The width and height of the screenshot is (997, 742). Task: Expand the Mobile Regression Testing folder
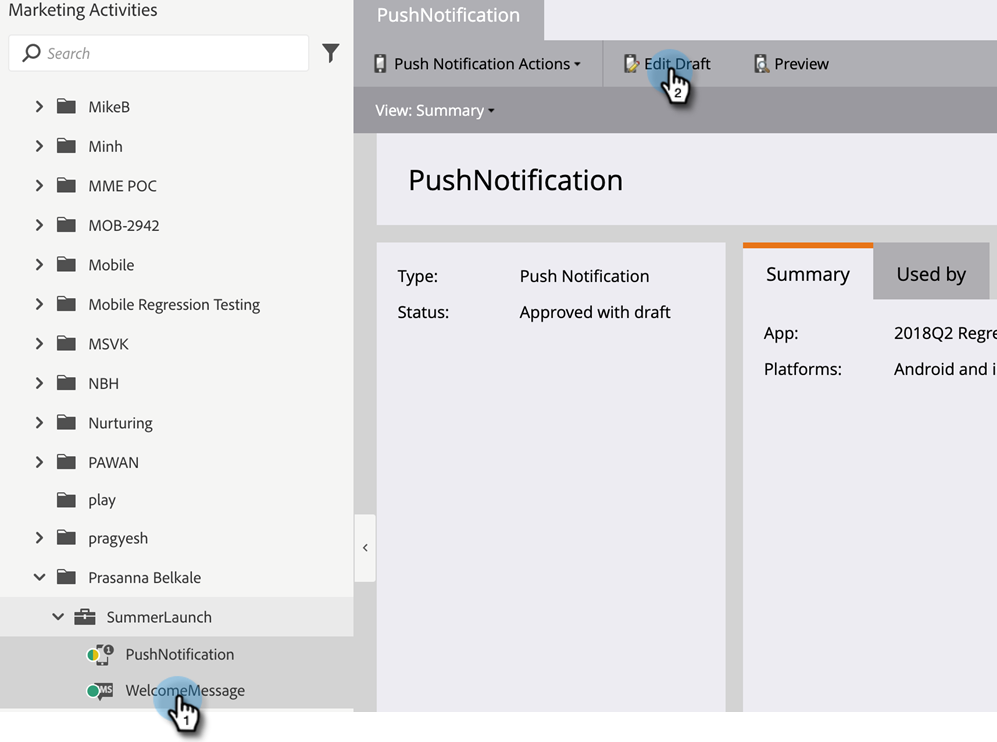click(x=39, y=305)
